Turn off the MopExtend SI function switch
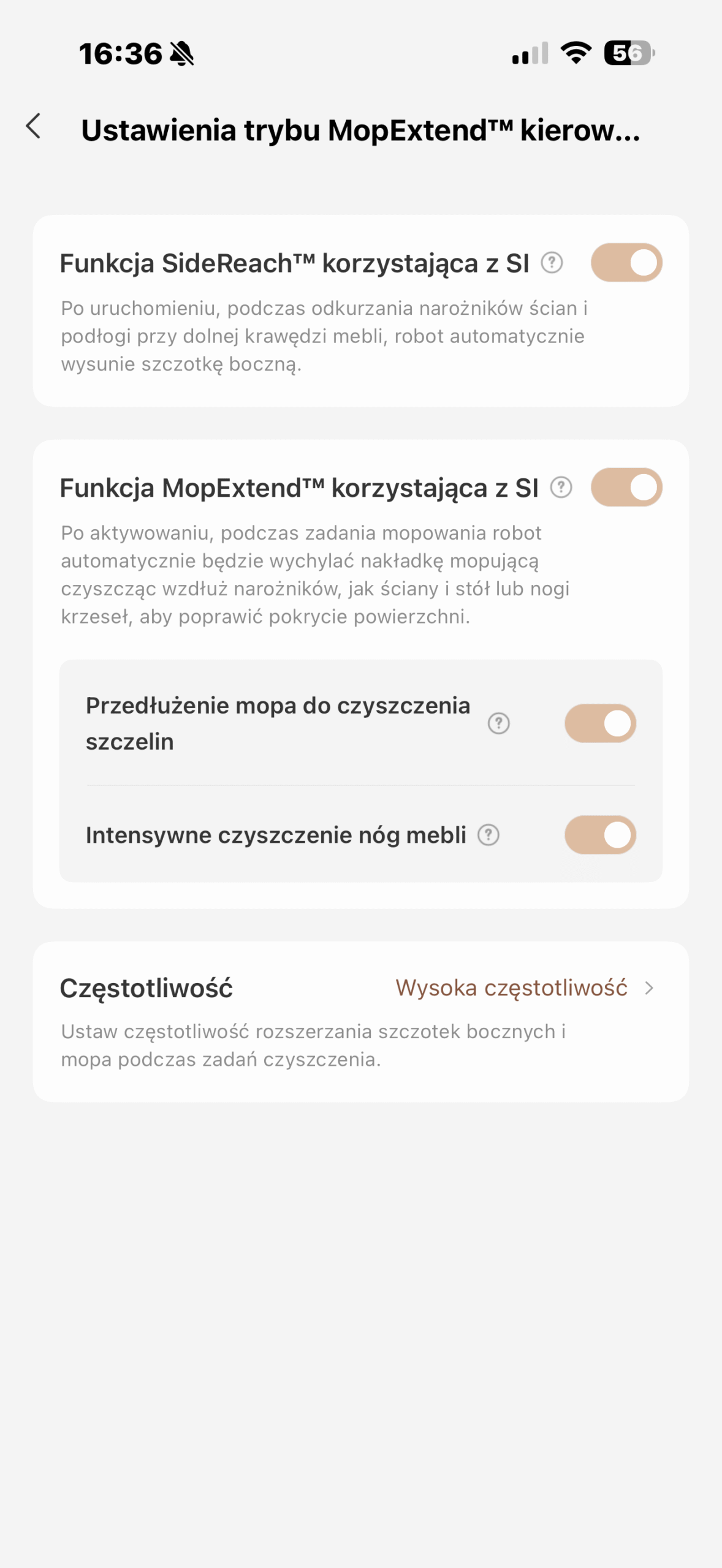Screen dimensions: 722x1568 626,488
